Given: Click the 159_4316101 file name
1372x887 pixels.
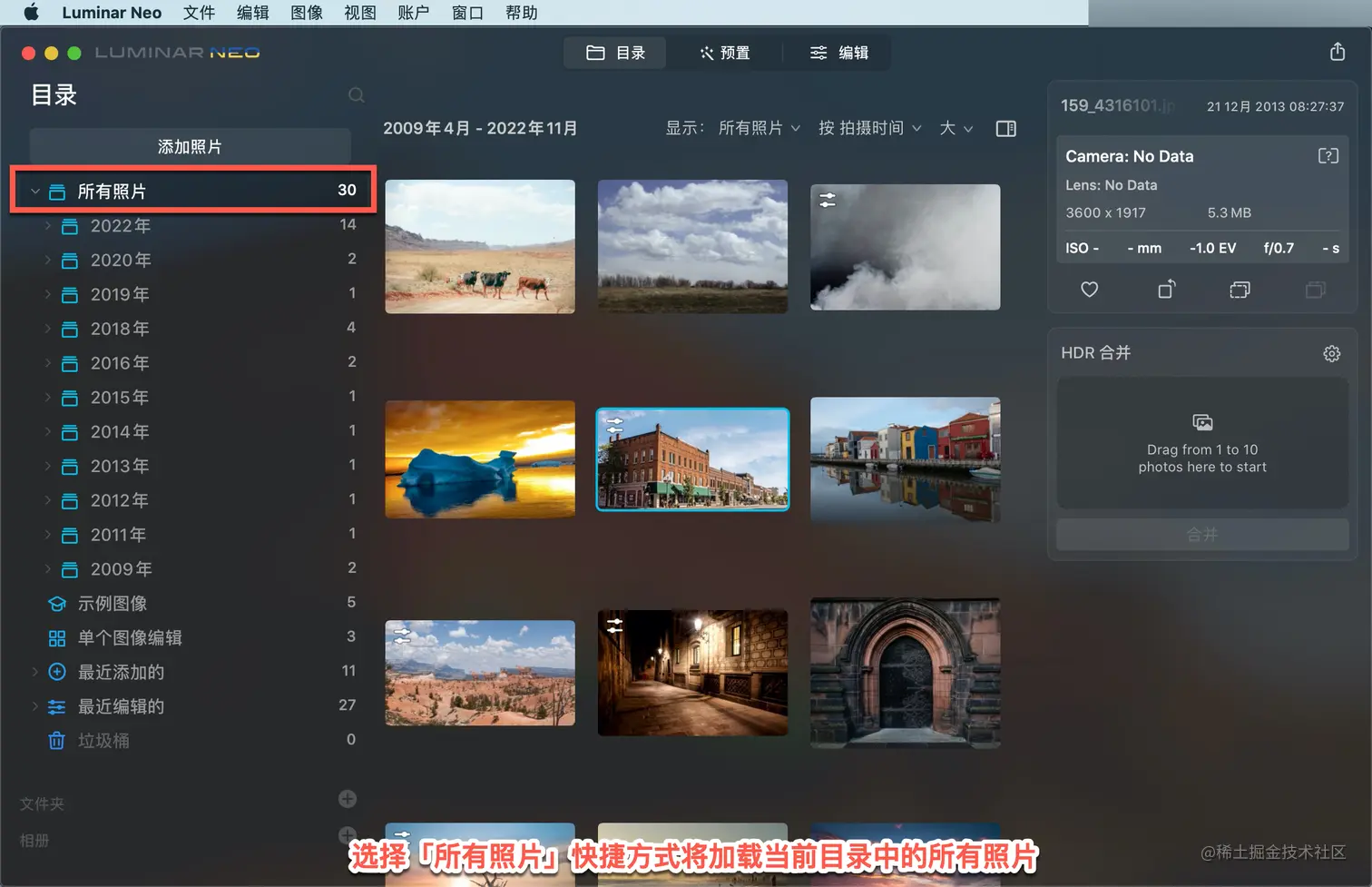Looking at the screenshot, I should (1117, 105).
